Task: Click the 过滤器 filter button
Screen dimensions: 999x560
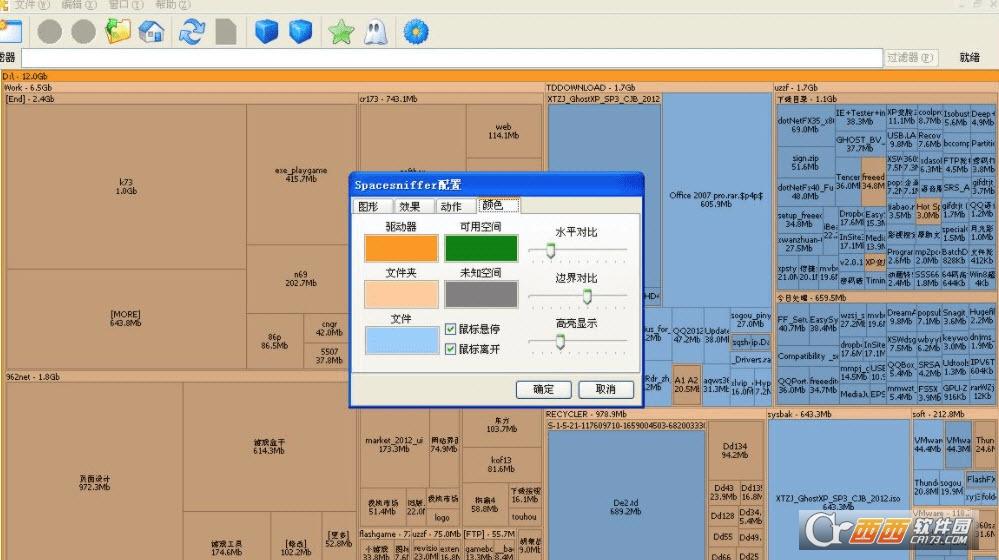Action: pos(910,57)
